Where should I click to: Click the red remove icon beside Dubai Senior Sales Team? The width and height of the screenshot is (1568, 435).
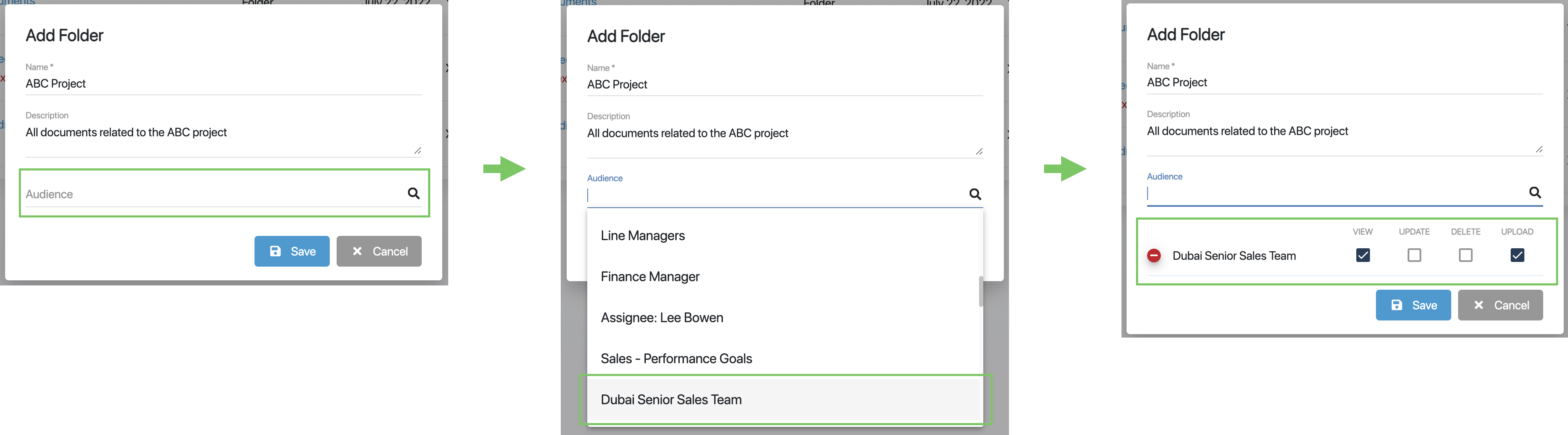click(1154, 256)
